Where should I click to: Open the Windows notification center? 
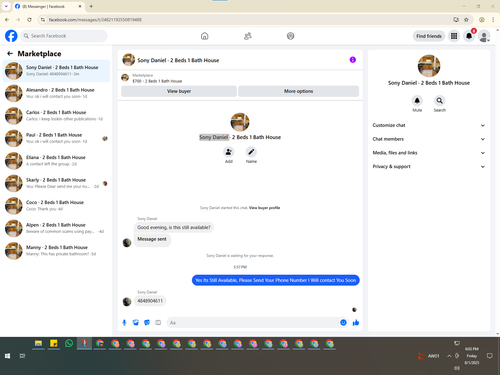pos(489,356)
